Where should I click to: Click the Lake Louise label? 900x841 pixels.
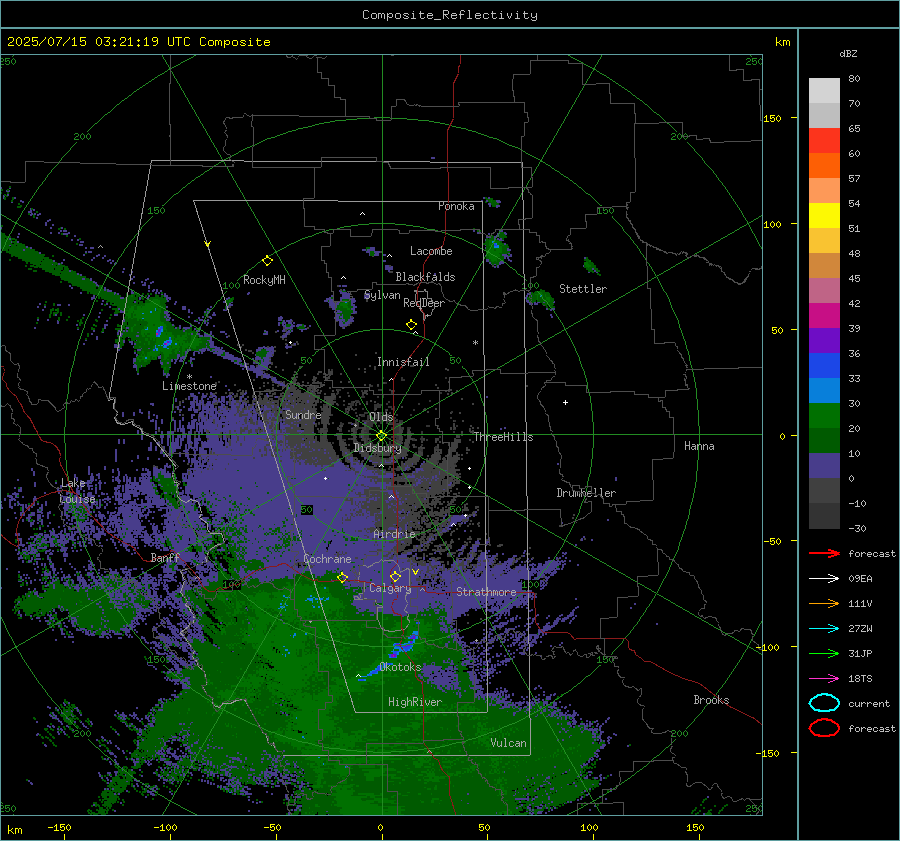[x=77, y=491]
